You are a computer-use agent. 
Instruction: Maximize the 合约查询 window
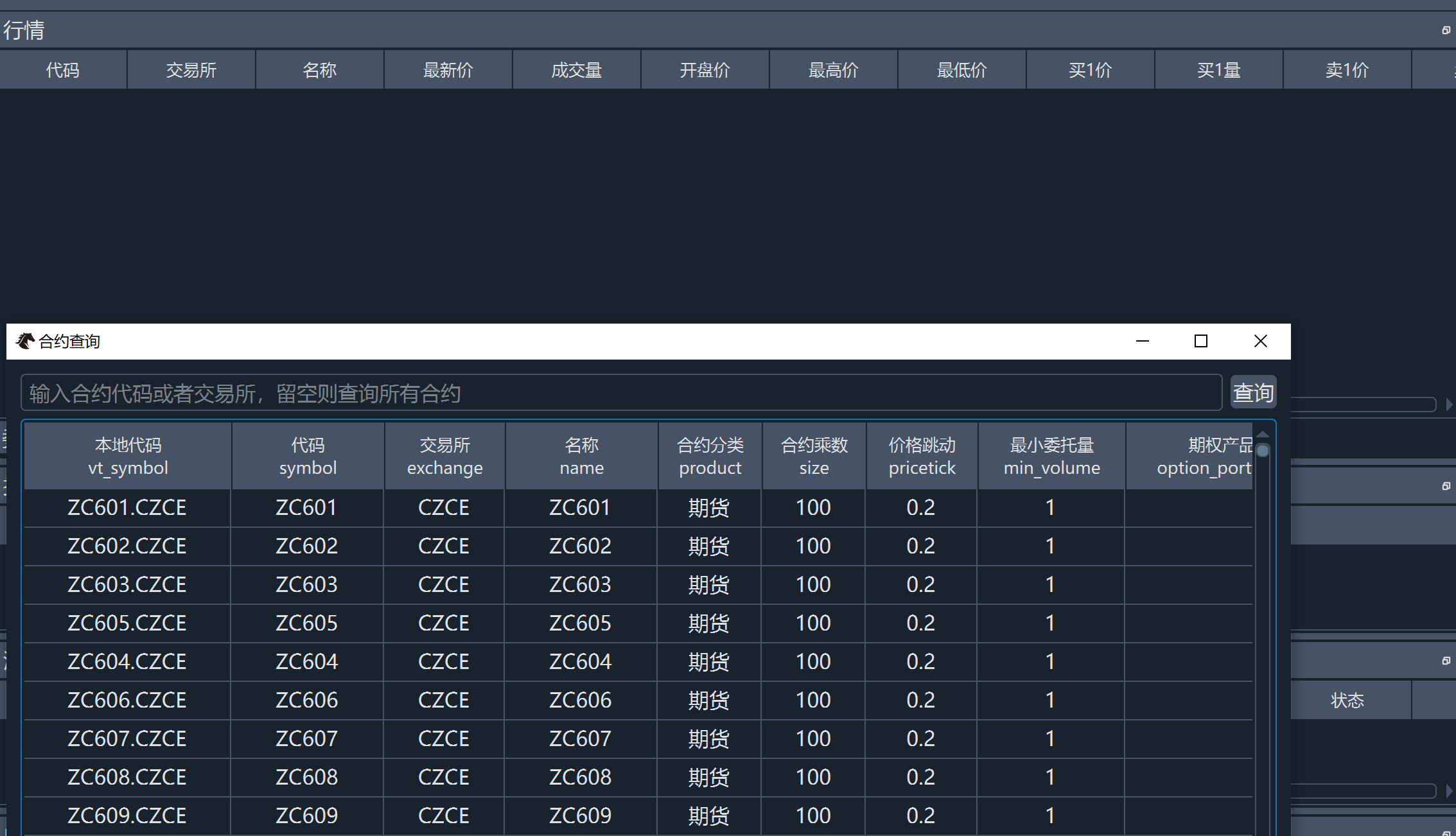click(1200, 341)
